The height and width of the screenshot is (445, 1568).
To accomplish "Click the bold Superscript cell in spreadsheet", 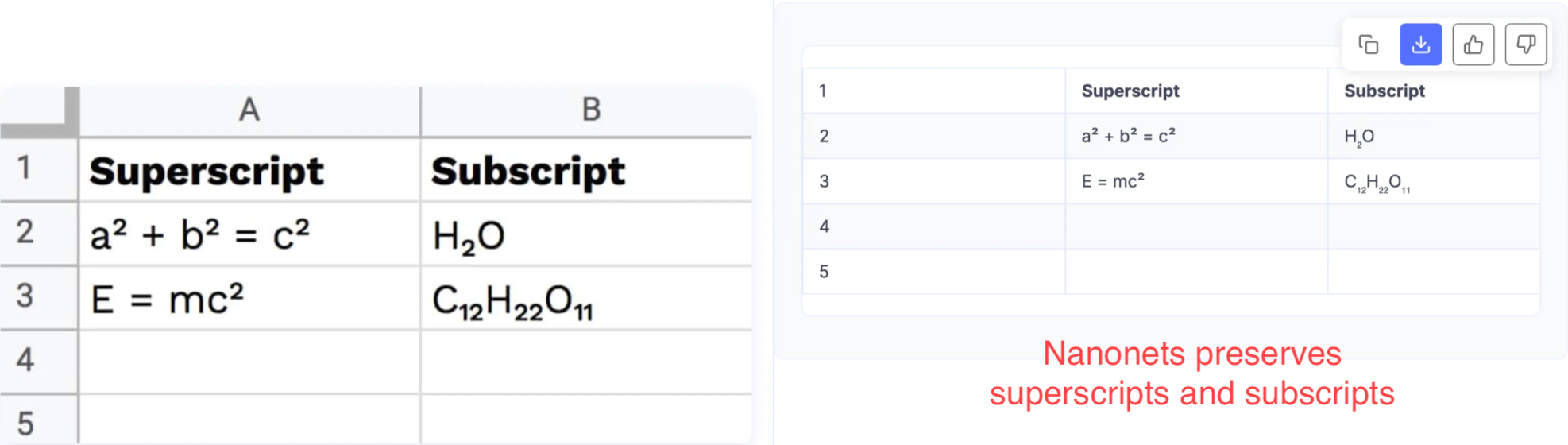I will pos(207,171).
